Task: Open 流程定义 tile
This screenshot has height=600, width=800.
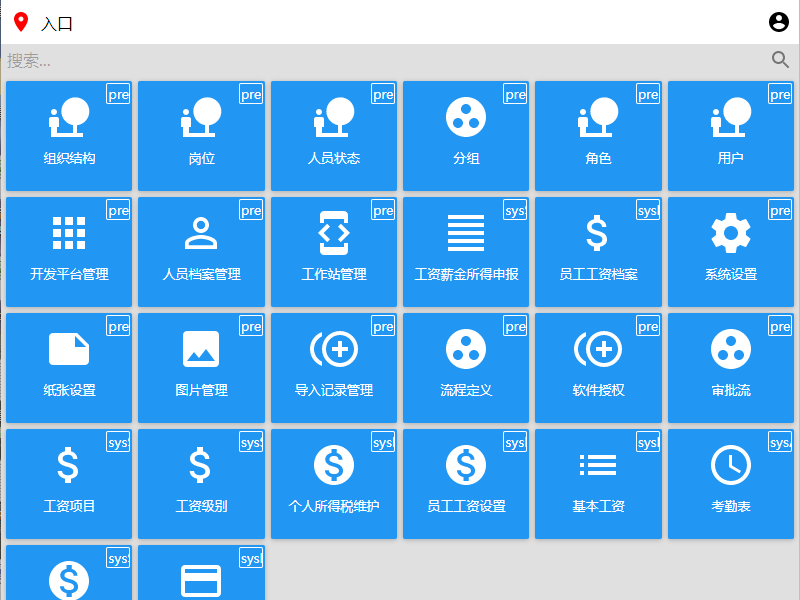Action: click(x=466, y=368)
